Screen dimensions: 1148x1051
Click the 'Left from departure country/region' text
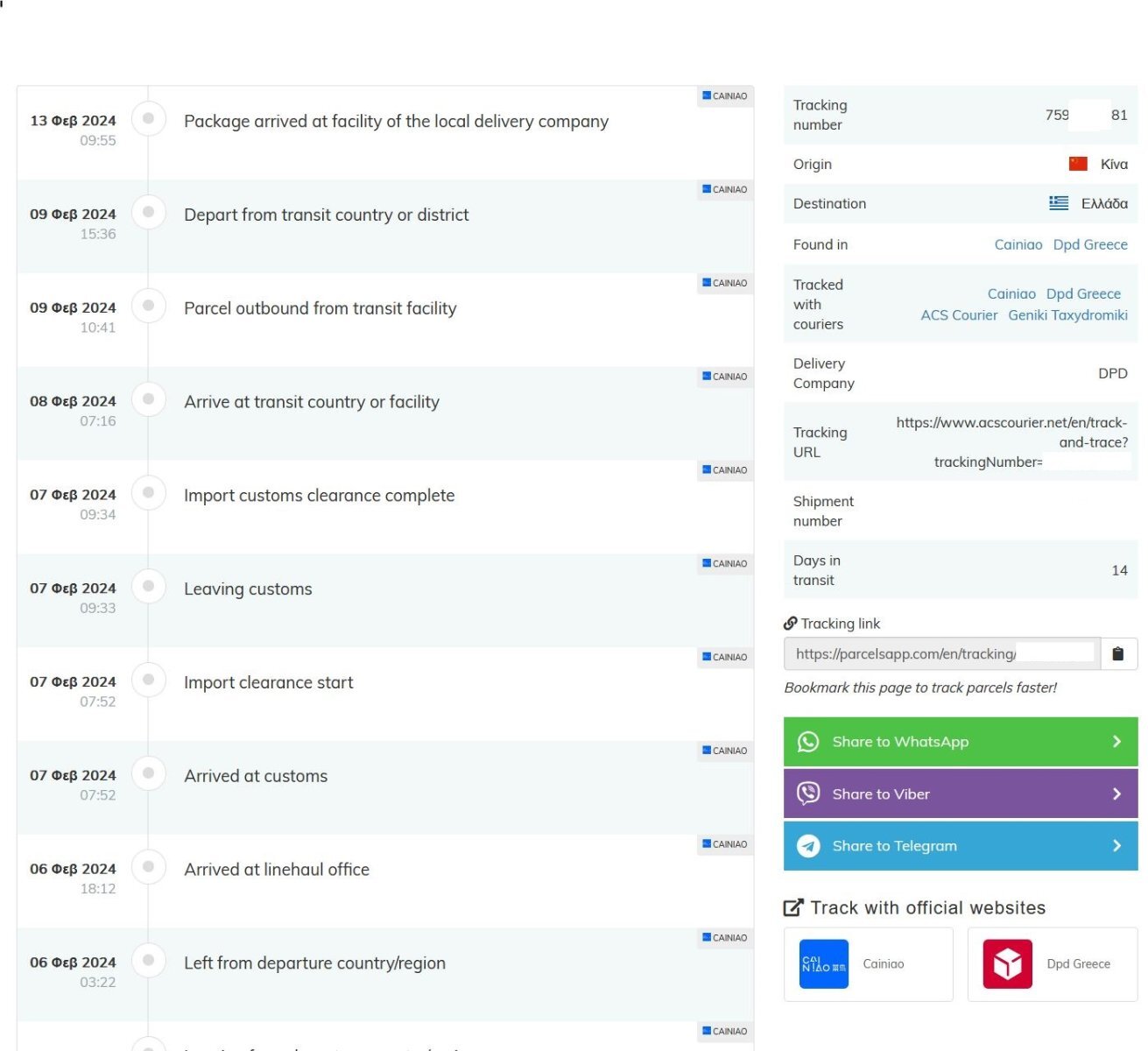(315, 963)
